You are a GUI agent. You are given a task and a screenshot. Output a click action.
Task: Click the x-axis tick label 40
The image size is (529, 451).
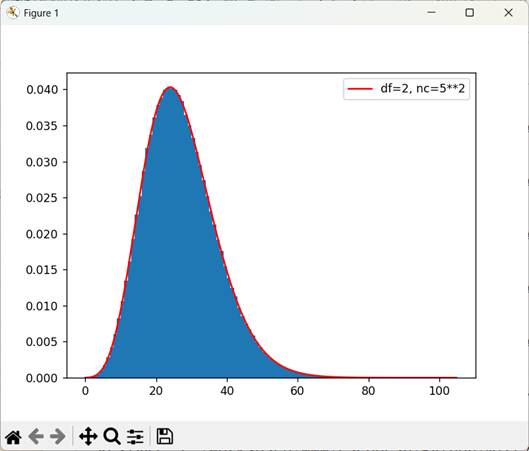[x=227, y=391]
